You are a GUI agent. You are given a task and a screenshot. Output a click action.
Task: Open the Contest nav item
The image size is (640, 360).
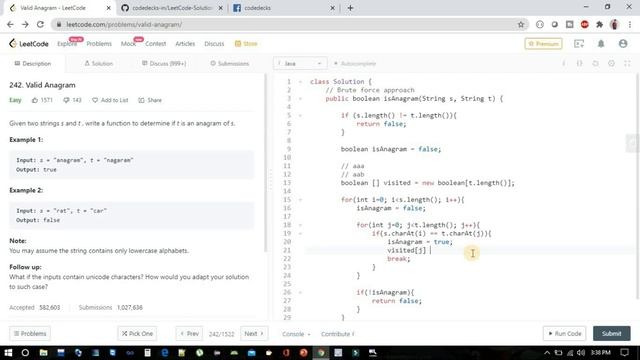tap(156, 44)
